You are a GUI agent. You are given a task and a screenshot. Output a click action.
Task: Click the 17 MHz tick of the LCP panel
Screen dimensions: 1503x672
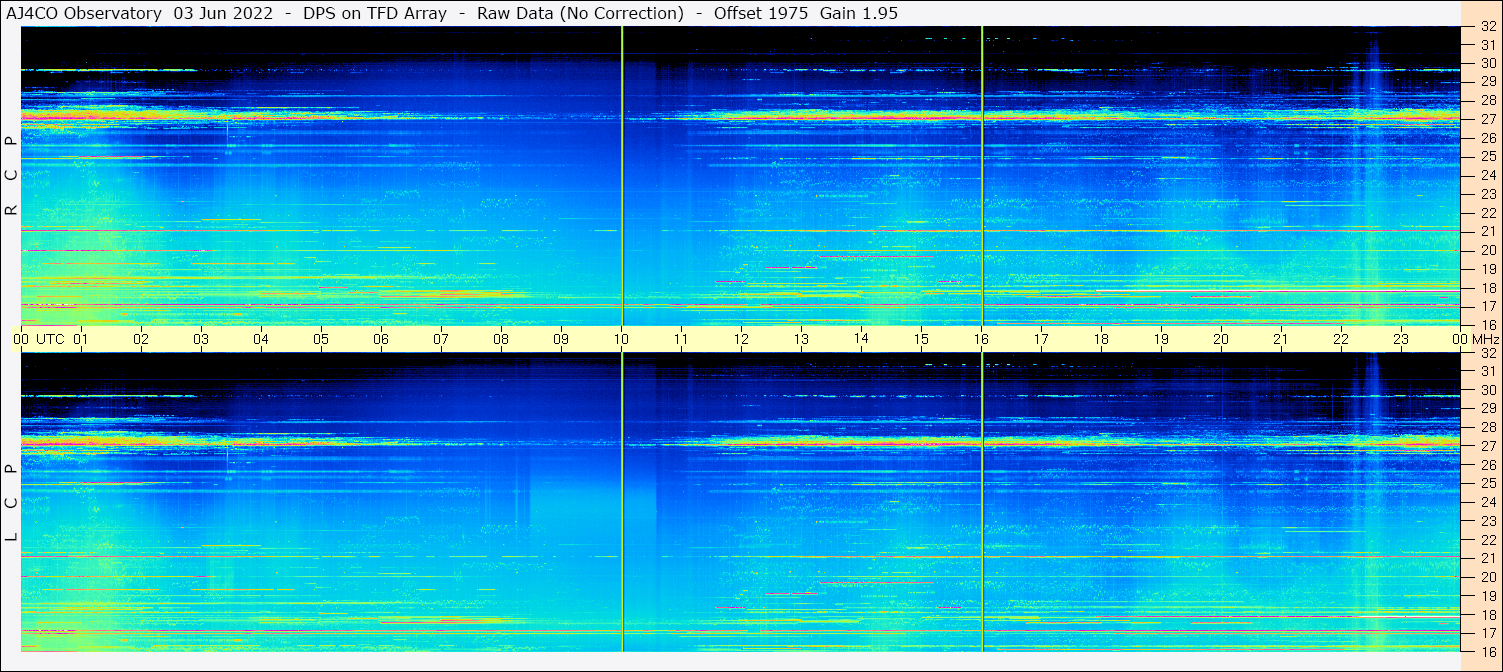click(x=1488, y=633)
